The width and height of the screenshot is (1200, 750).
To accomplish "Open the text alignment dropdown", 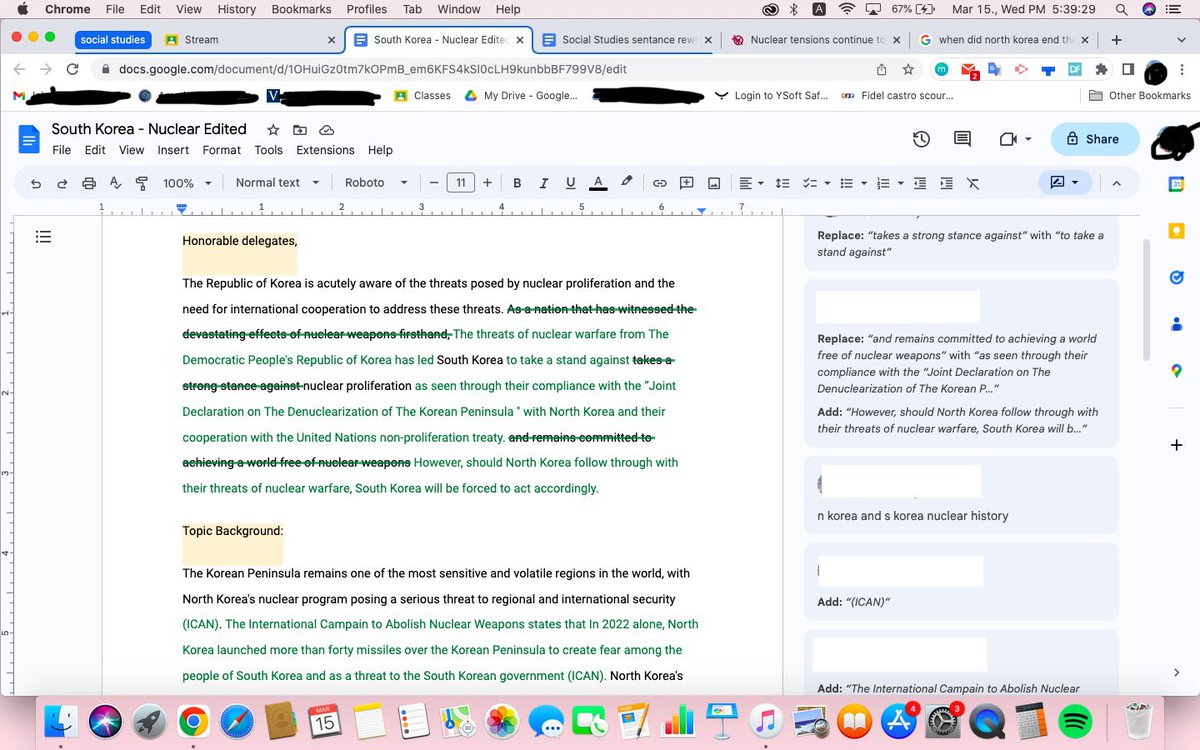I will [x=749, y=183].
